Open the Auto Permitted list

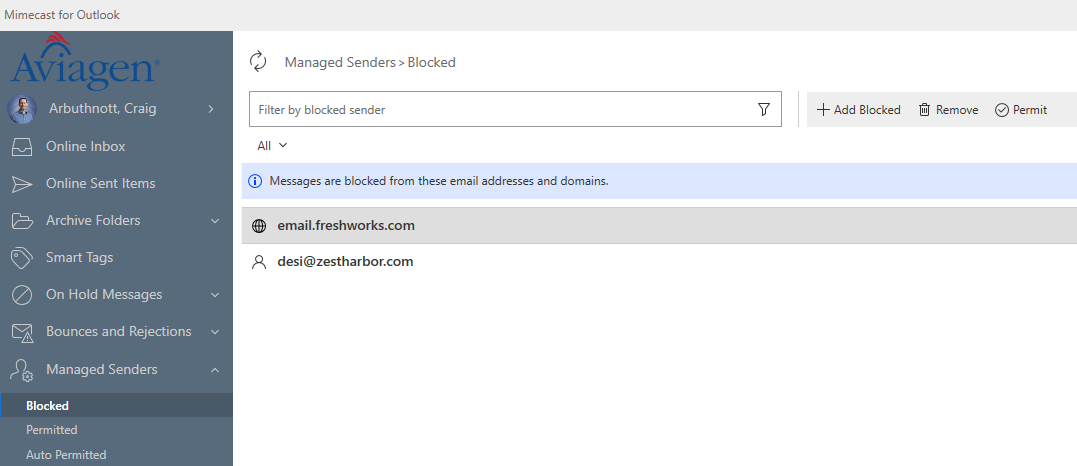point(66,455)
